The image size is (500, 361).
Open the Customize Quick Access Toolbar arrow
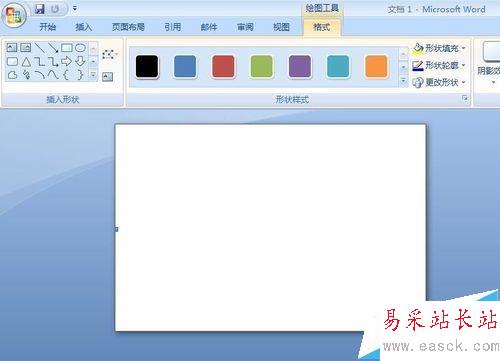(75, 9)
